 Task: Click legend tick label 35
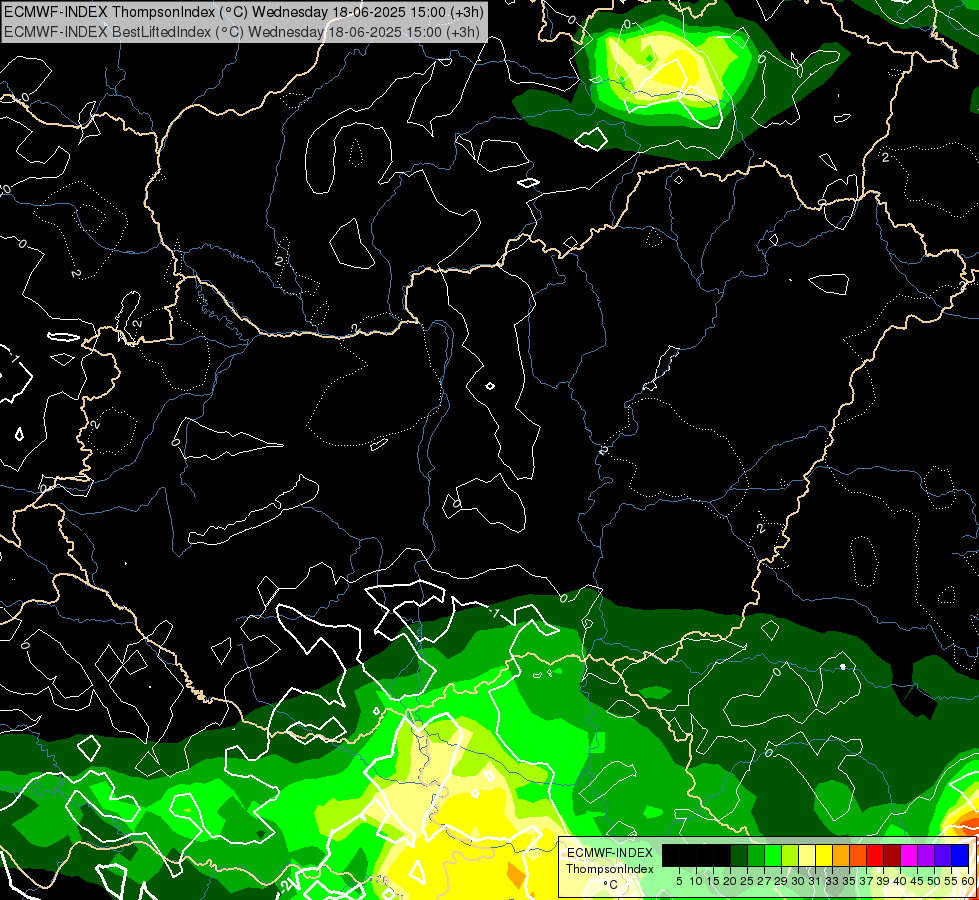point(849,881)
